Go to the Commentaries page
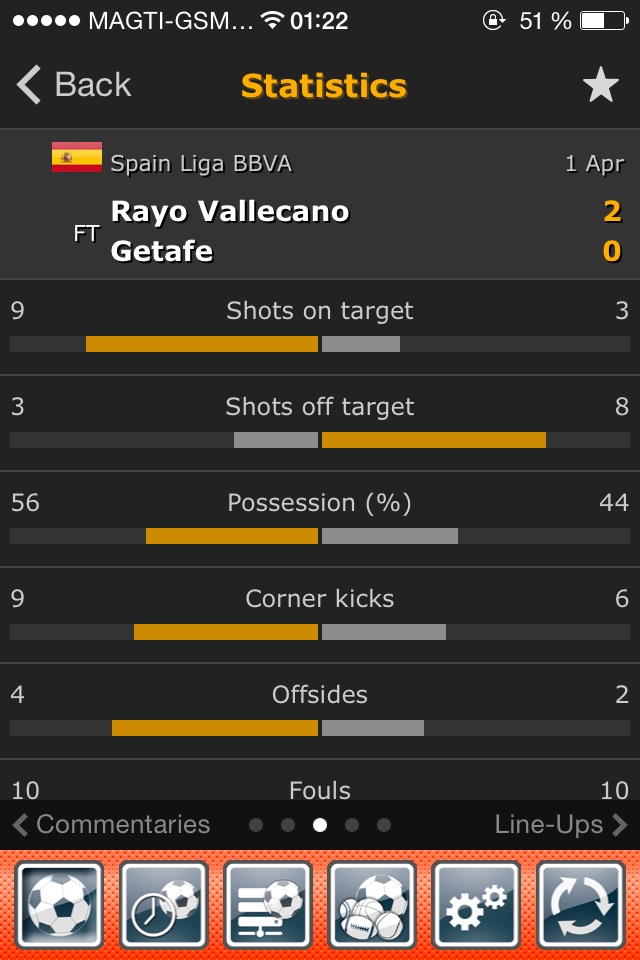The height and width of the screenshot is (960, 640). pos(112,825)
